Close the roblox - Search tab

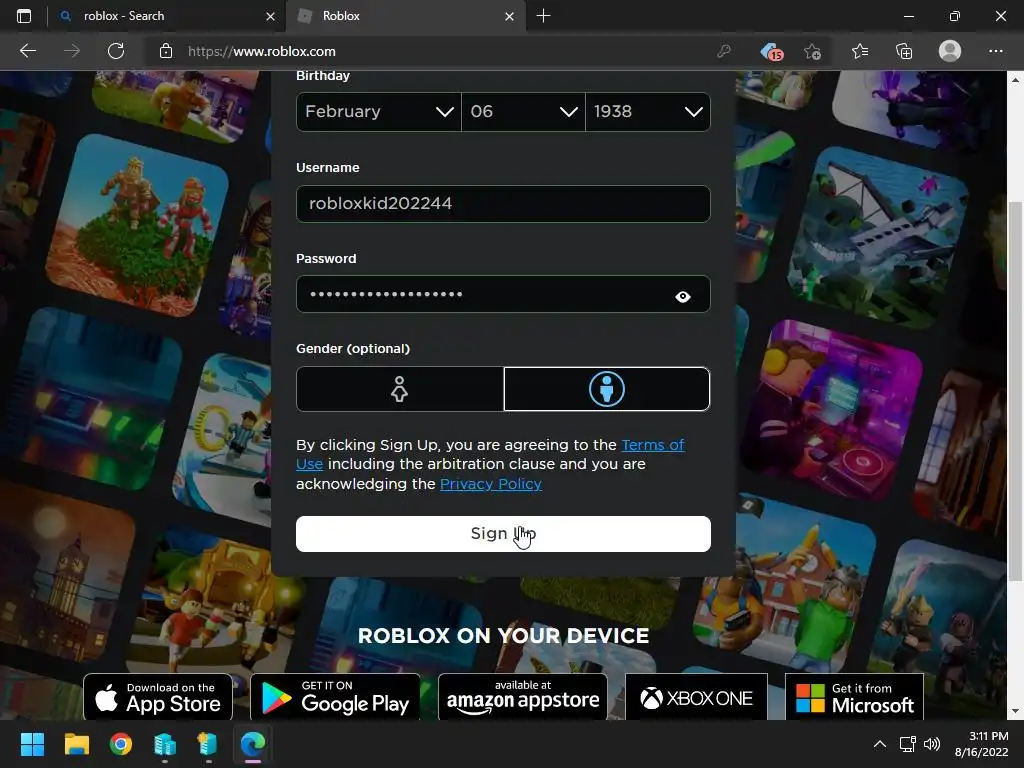(270, 16)
